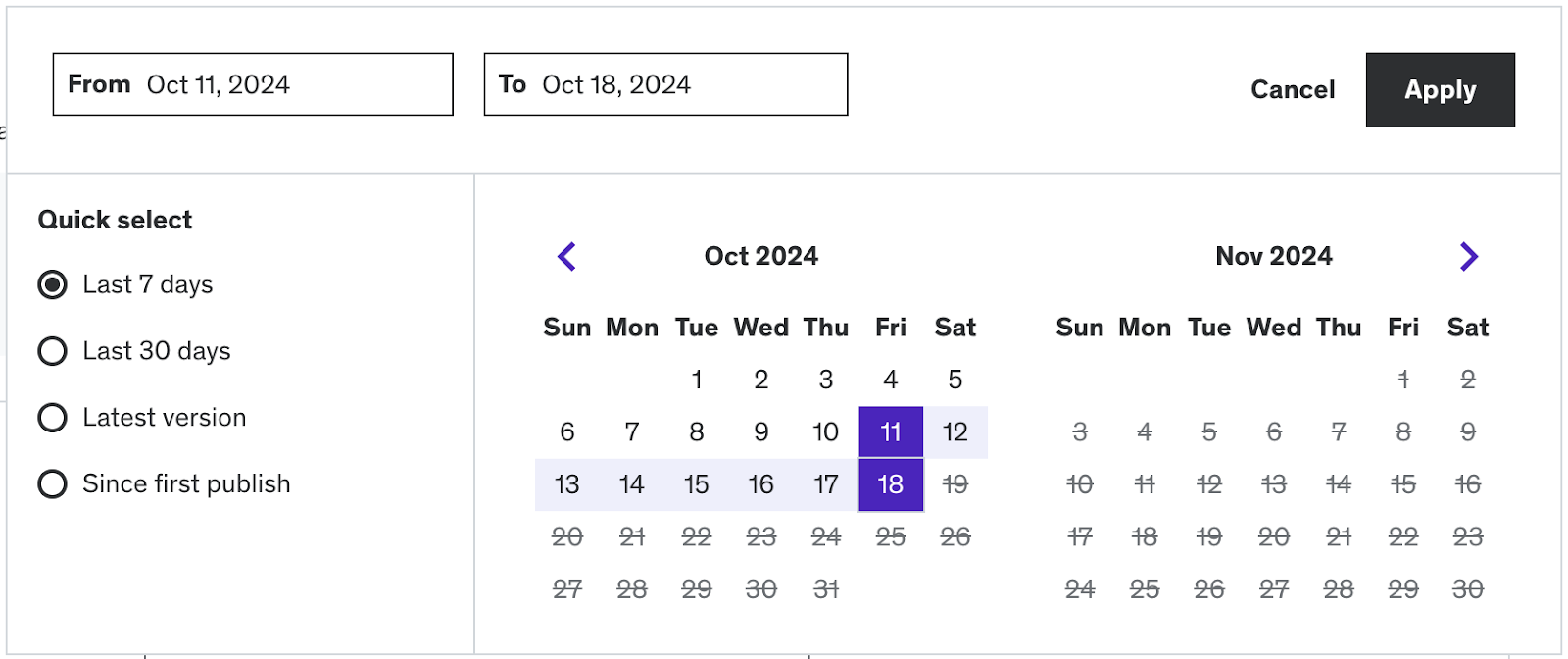Focus the To date input field
Screen dimensions: 1568x659
(x=665, y=85)
